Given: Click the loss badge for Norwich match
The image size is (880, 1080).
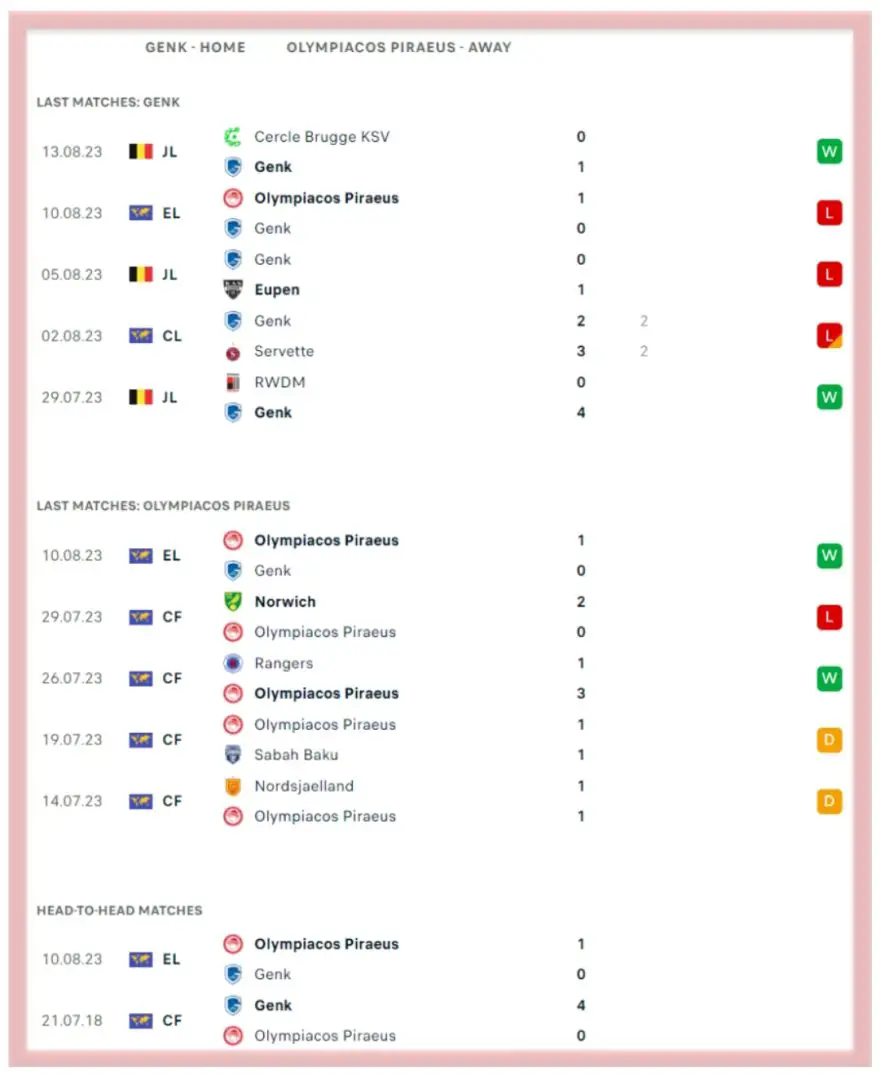Looking at the screenshot, I should tap(829, 618).
